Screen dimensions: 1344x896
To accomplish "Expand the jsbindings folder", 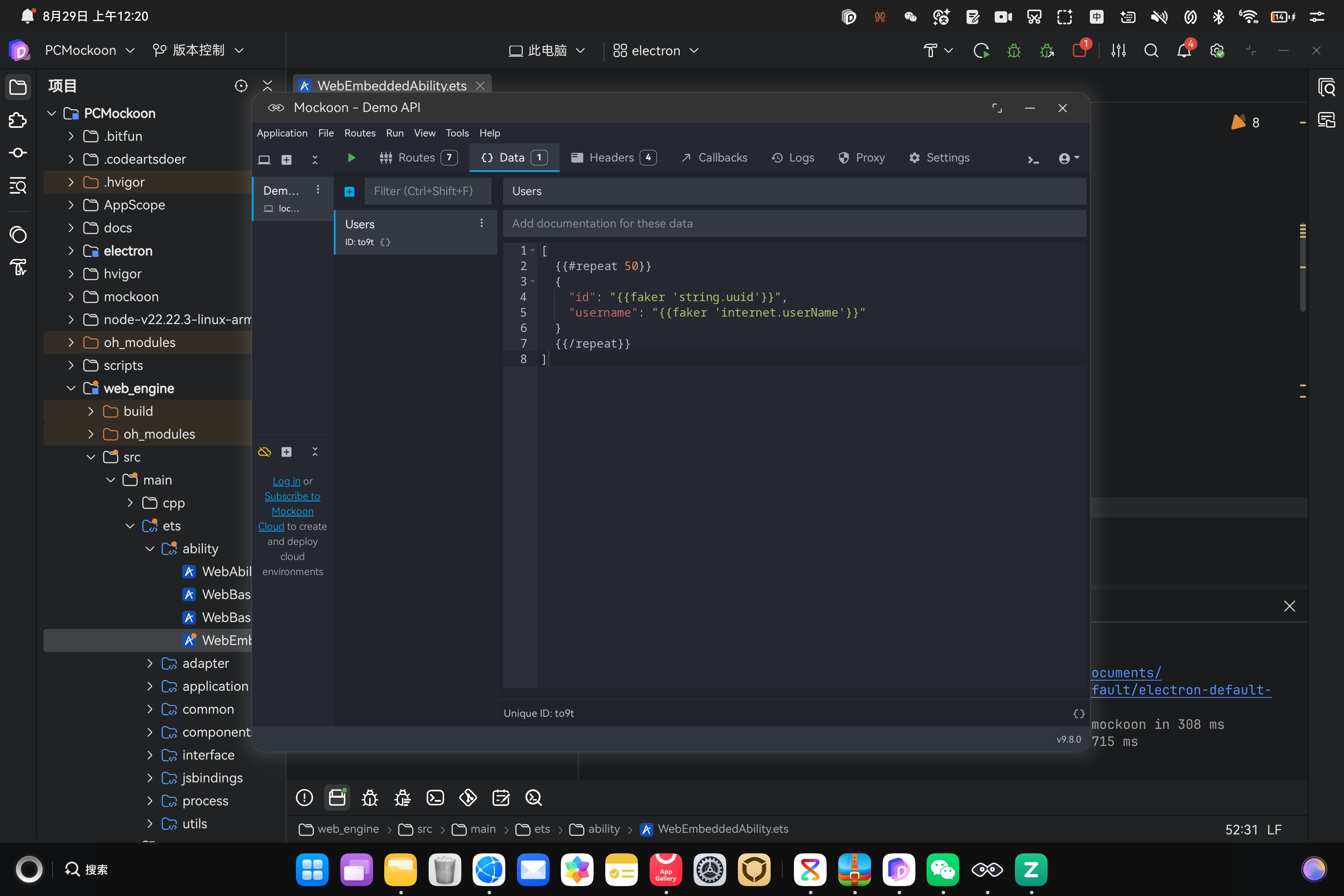I will pos(150,778).
